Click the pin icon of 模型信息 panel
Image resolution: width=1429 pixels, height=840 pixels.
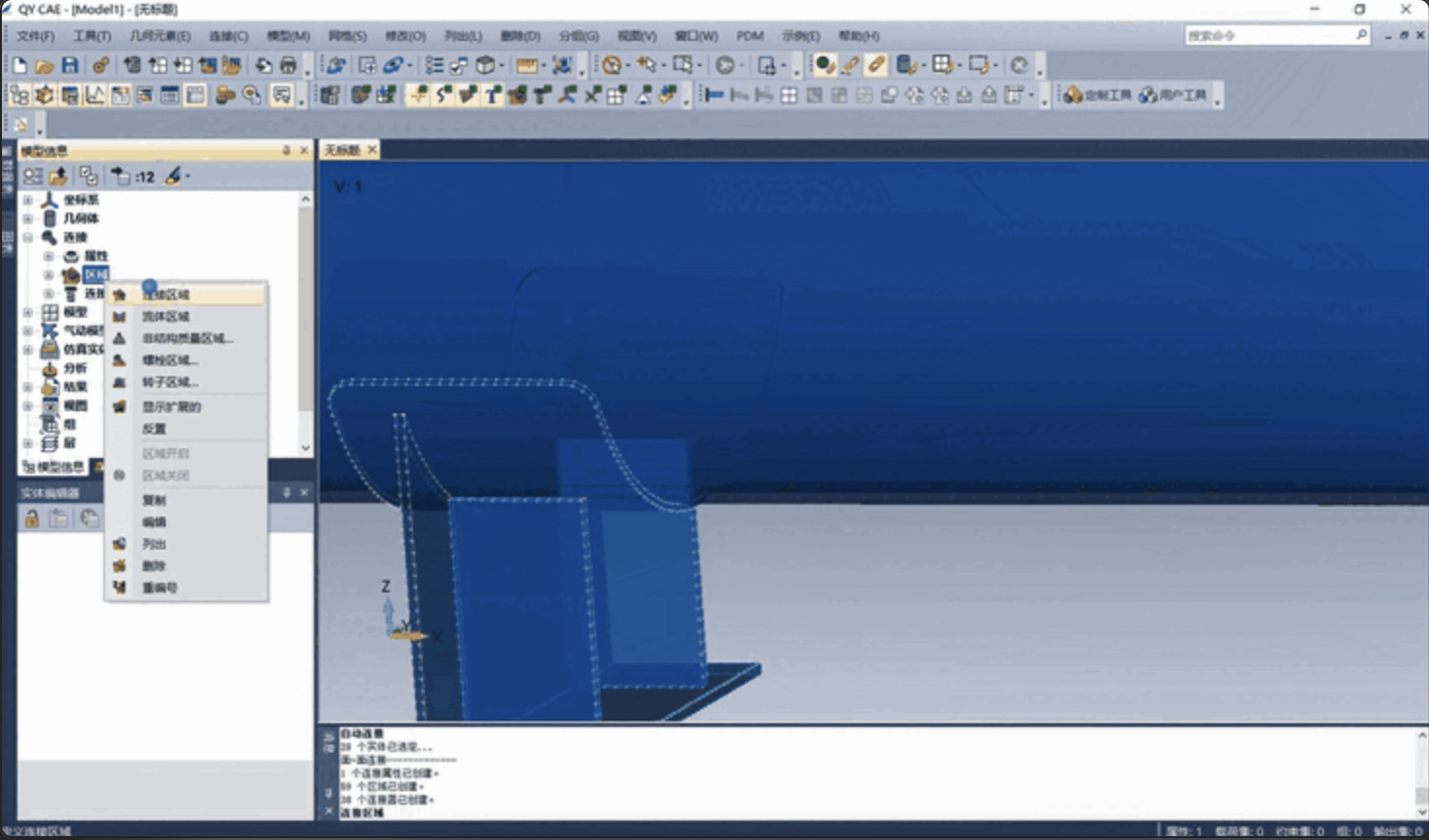pos(286,150)
